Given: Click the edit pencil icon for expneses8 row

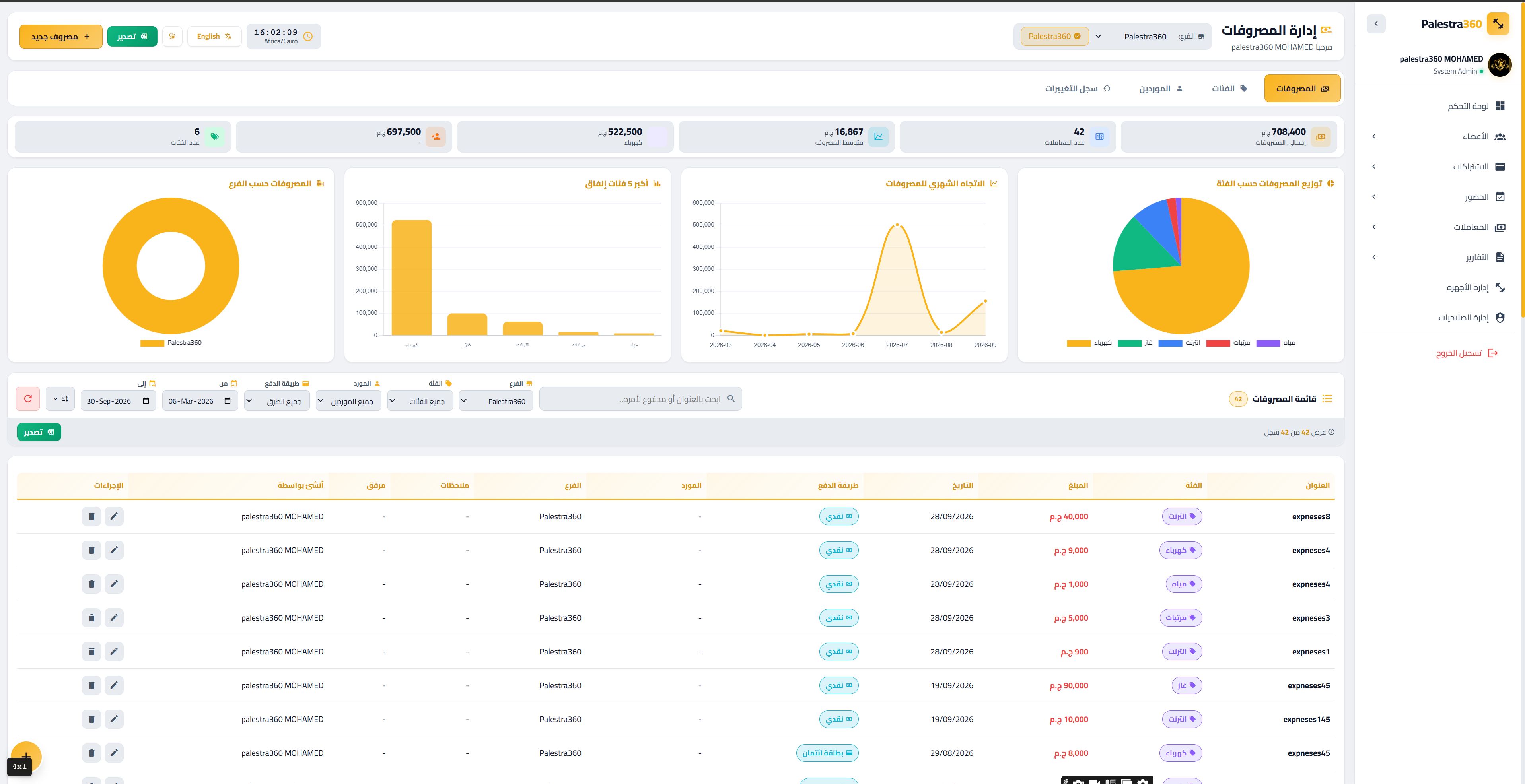Looking at the screenshot, I should pos(114,516).
